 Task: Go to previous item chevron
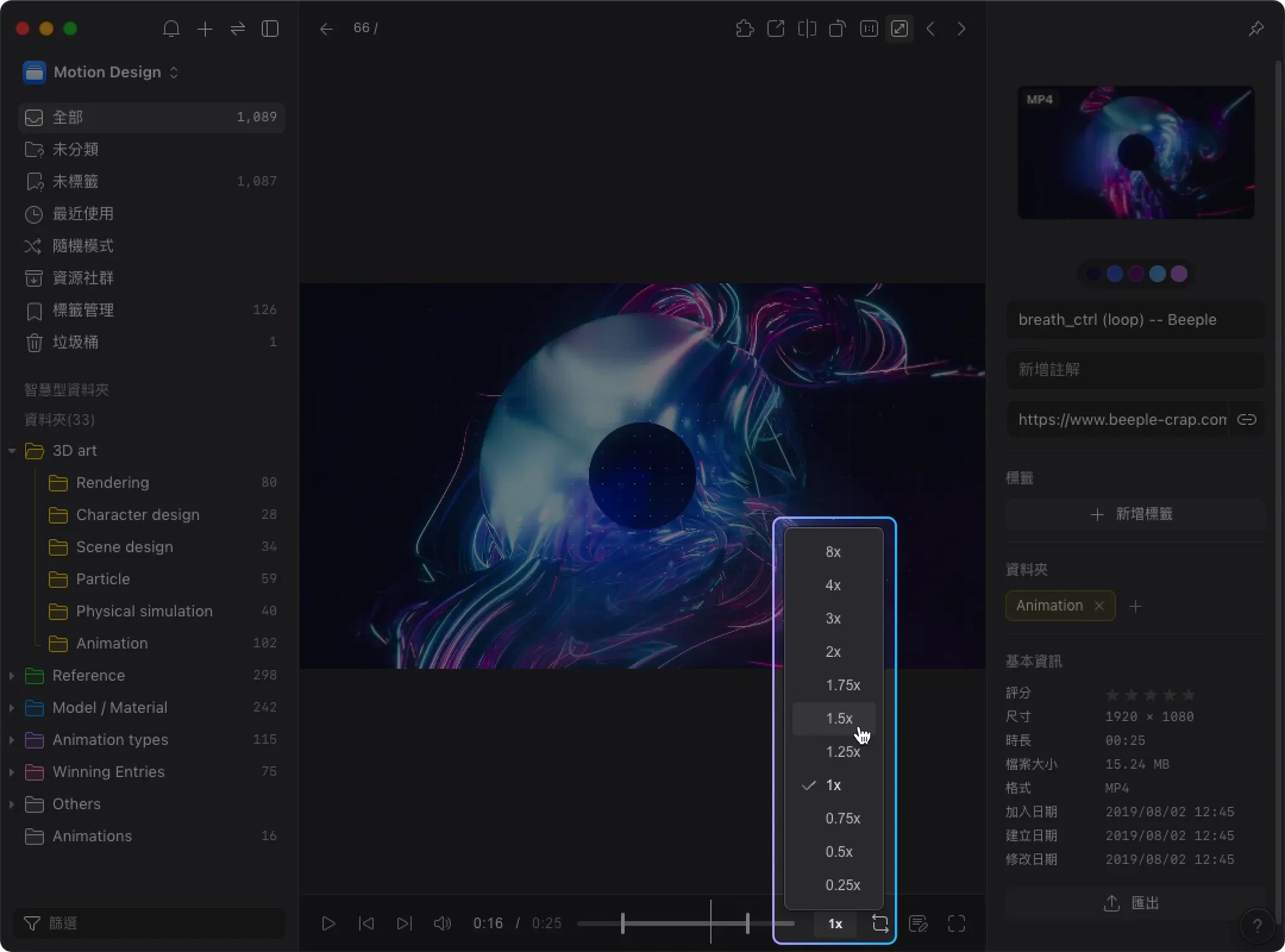[930, 29]
